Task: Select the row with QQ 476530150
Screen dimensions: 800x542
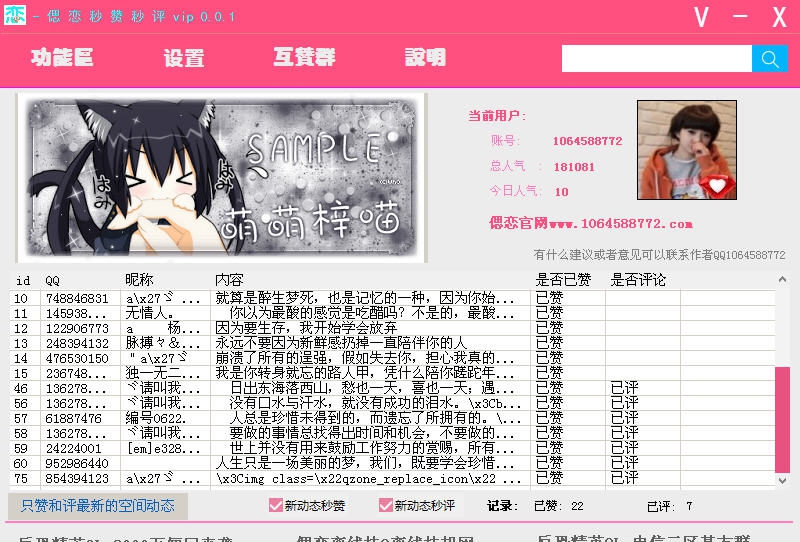Action: (392, 358)
